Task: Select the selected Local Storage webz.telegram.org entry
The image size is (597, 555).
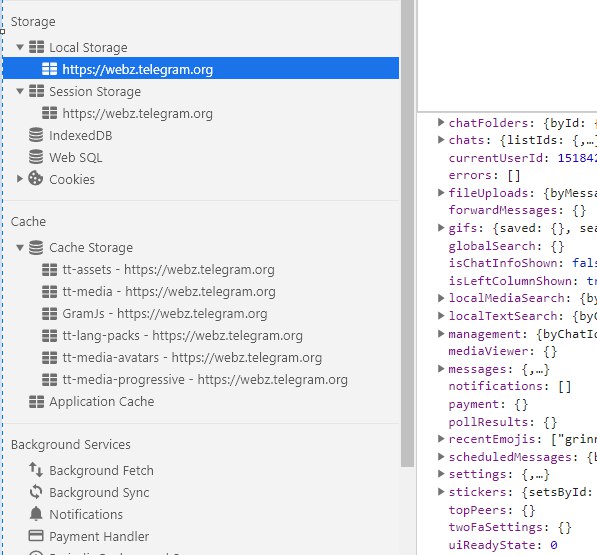Action: (201, 69)
